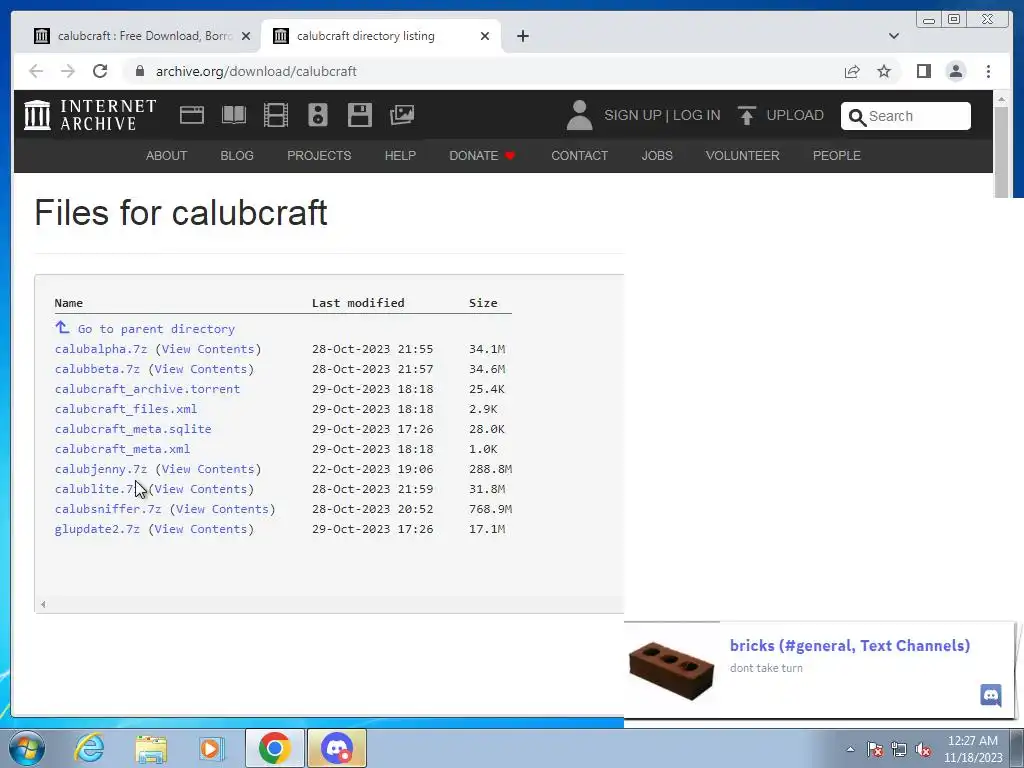Click 'Go to parent directory' link
This screenshot has height=768, width=1024.
(x=156, y=329)
